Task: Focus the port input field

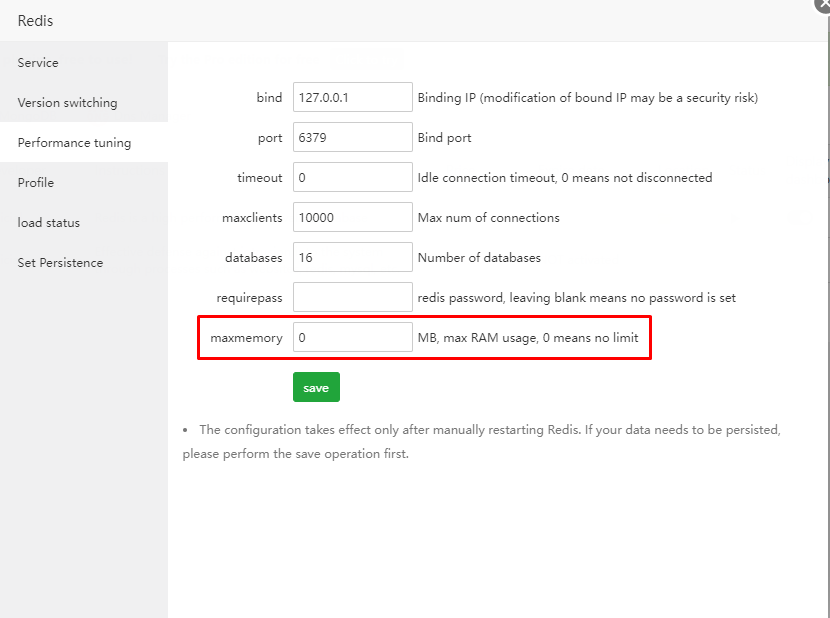Action: tap(352, 137)
